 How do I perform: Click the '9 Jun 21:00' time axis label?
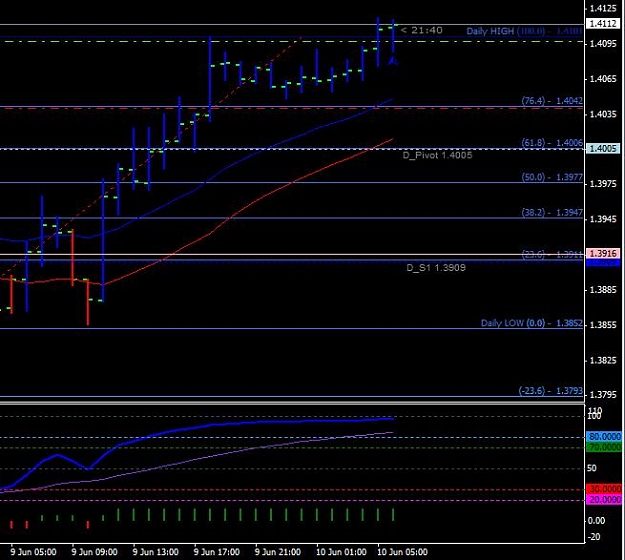[x=277, y=552]
